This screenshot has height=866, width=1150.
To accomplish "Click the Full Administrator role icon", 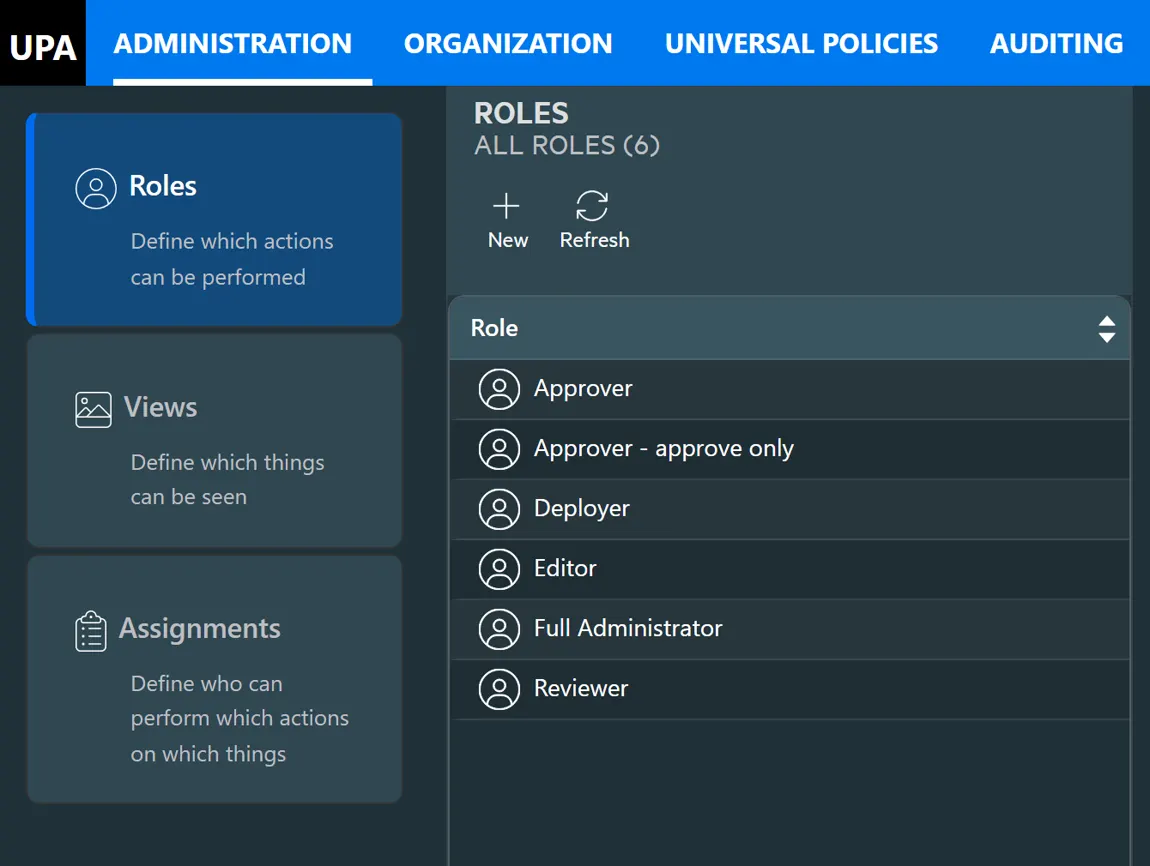I will click(499, 629).
